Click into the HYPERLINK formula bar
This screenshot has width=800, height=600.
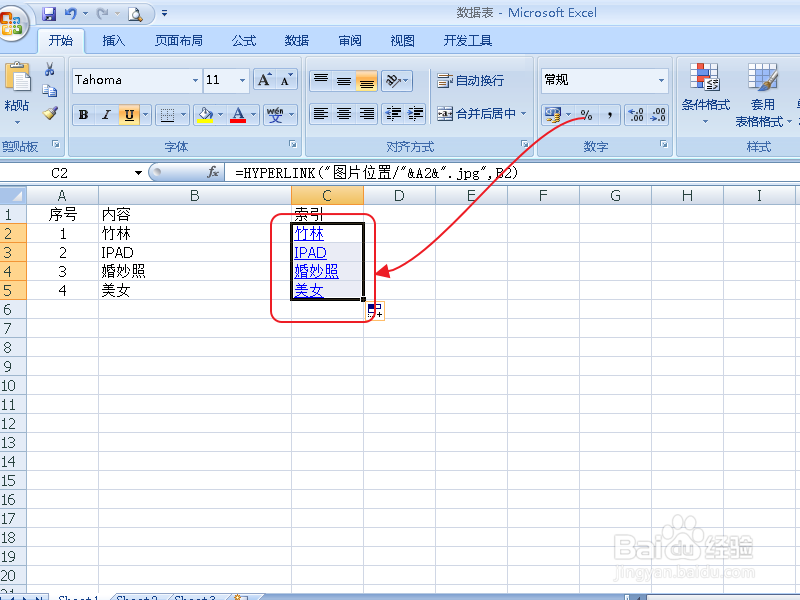point(510,173)
